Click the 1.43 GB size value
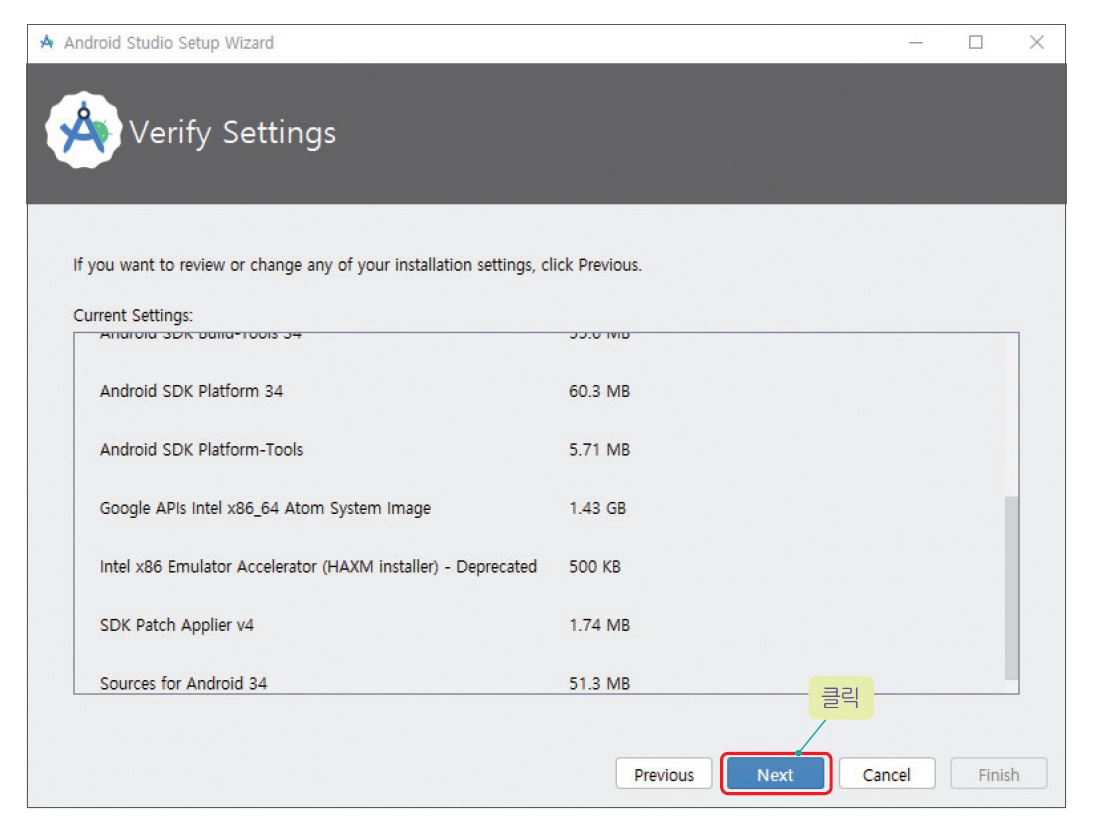The height and width of the screenshot is (835, 1093). tap(597, 508)
